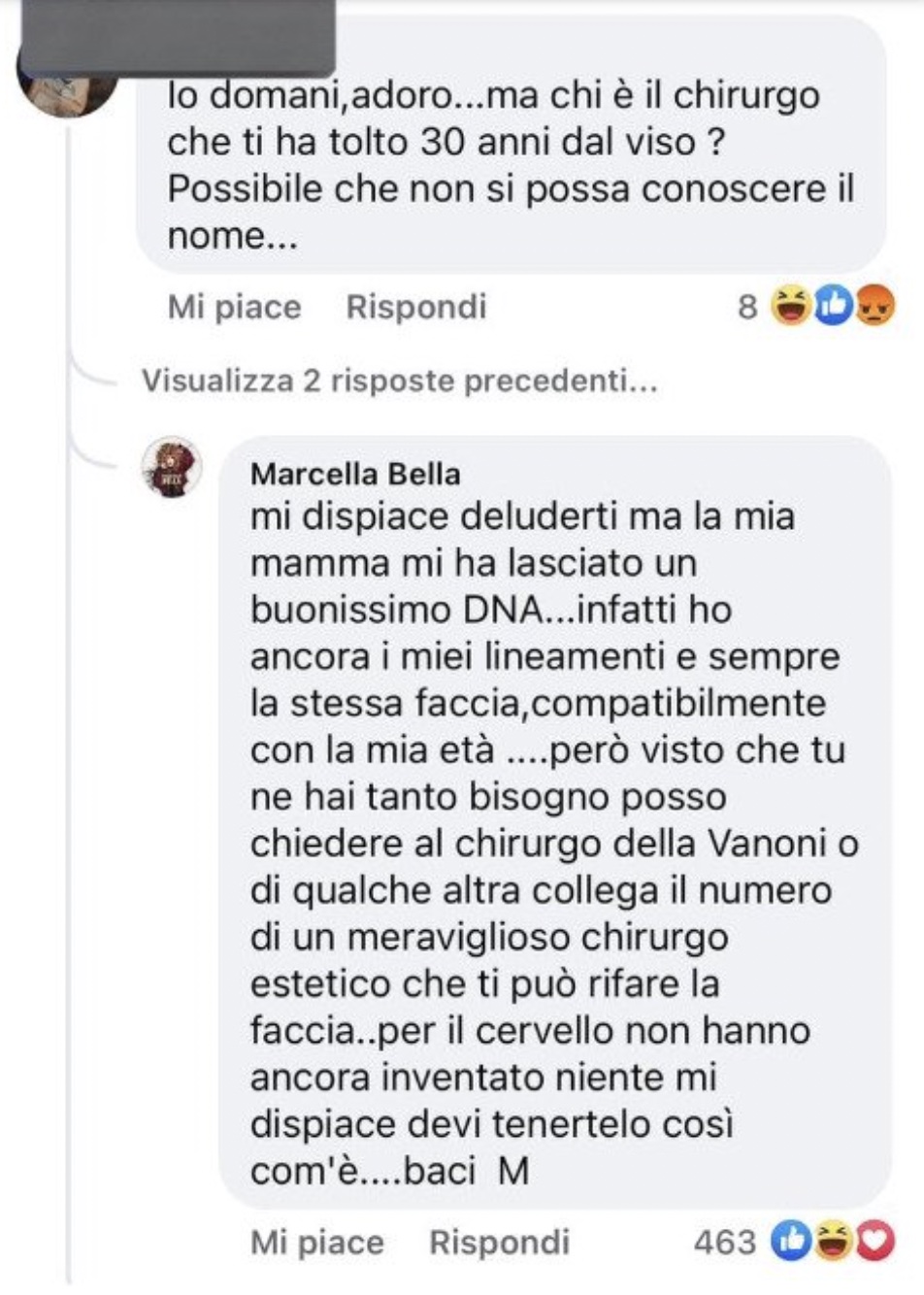Click the laughing reaction on the first comment
The height and width of the screenshot is (1295, 924).
pyautogui.click(x=792, y=307)
